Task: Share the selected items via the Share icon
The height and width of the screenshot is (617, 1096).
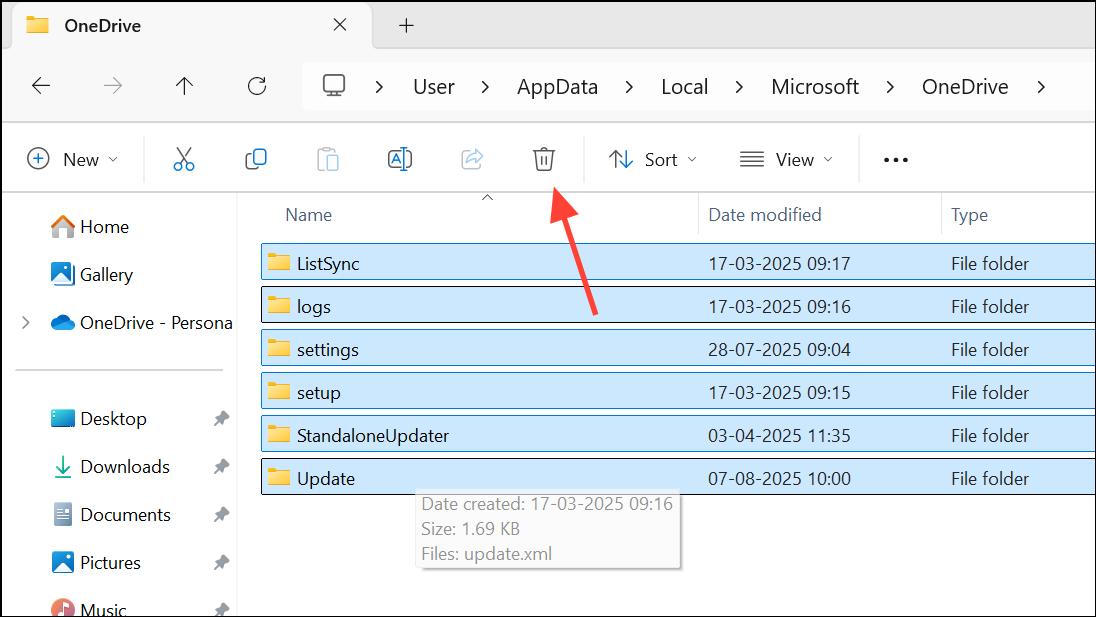Action: coord(472,159)
